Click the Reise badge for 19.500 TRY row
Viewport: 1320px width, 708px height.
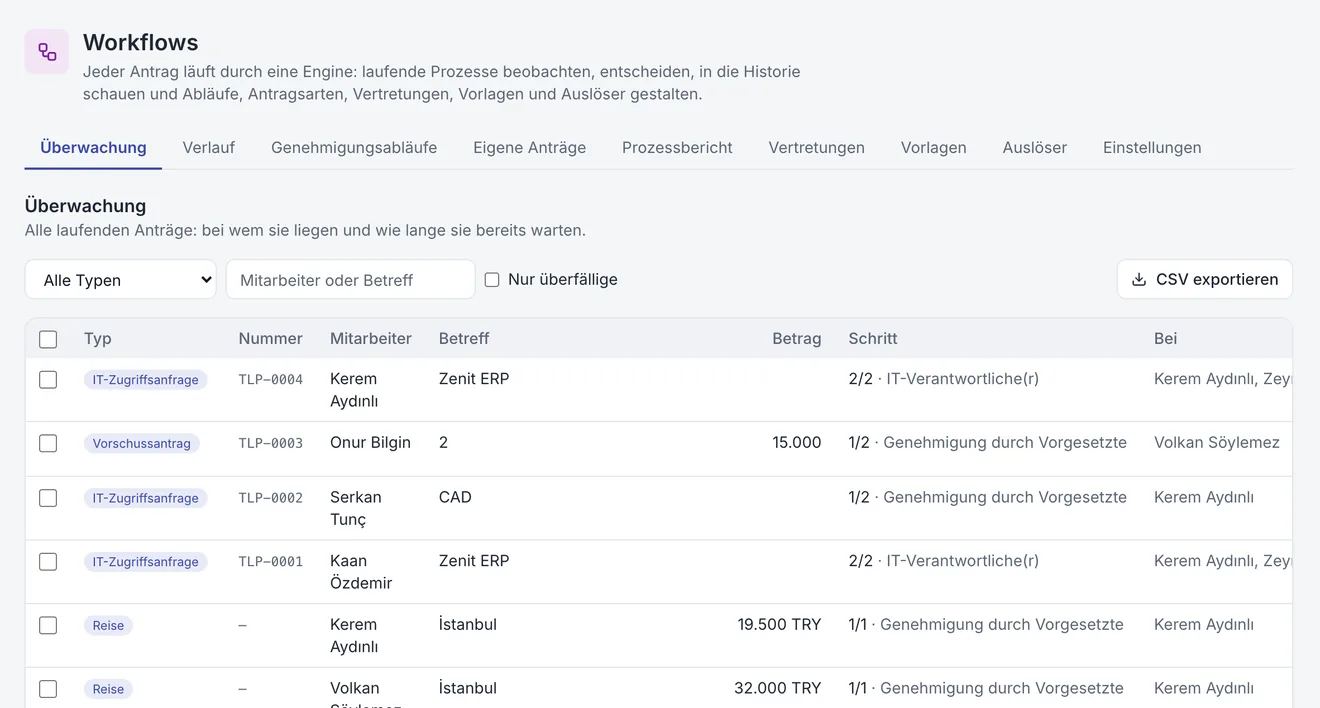click(x=108, y=625)
